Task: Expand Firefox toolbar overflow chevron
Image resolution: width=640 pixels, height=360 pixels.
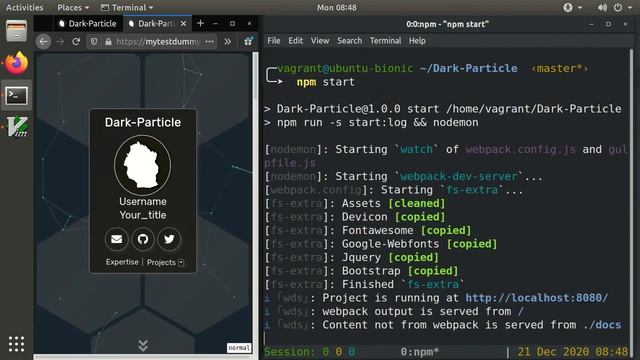Action: pos(227,41)
